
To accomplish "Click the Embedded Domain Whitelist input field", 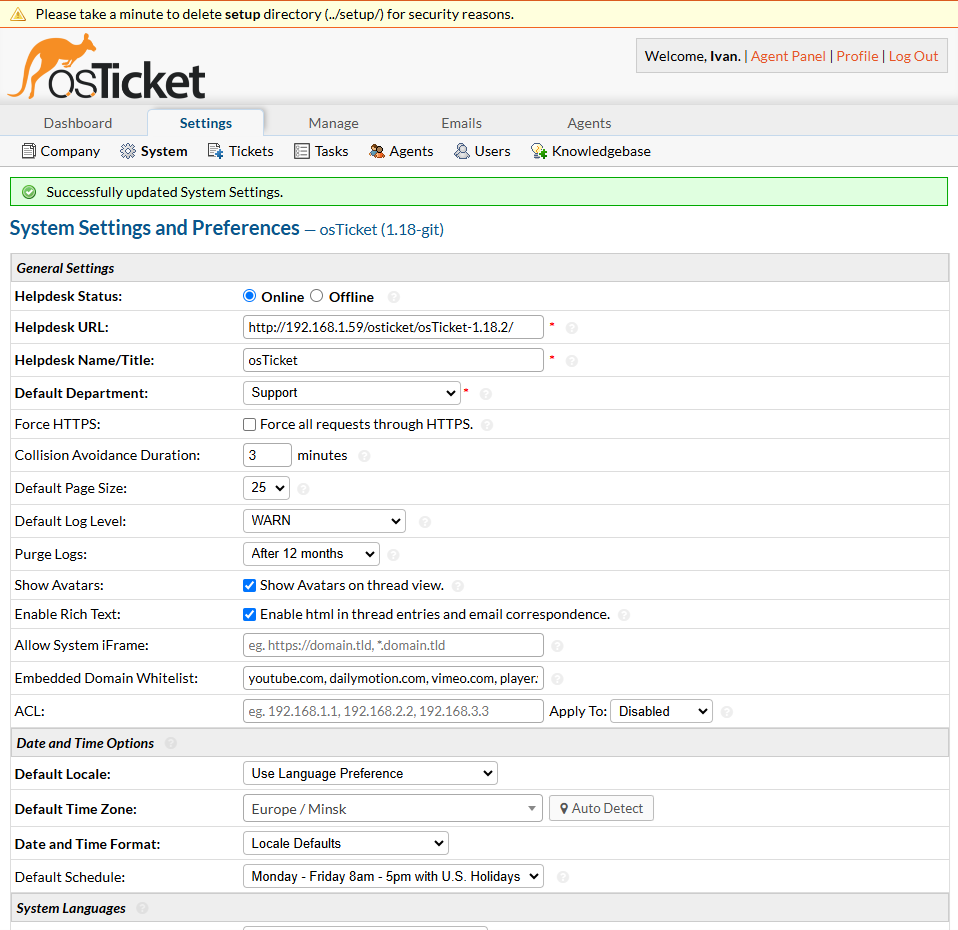I will (x=393, y=678).
